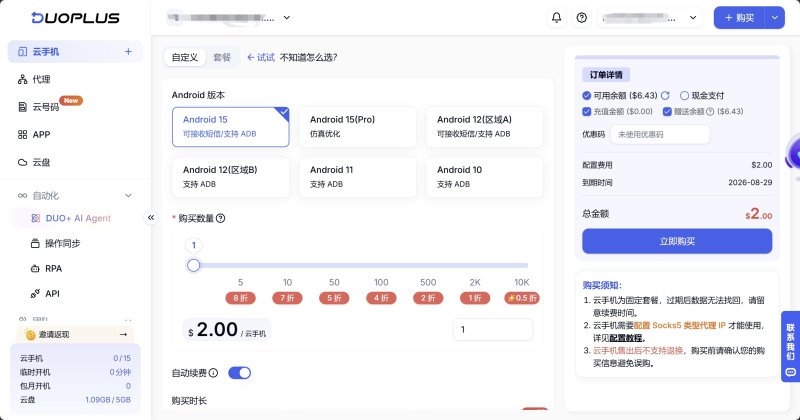Uncheck the 充值余额 checkbox
800x420 pixels.
[587, 111]
